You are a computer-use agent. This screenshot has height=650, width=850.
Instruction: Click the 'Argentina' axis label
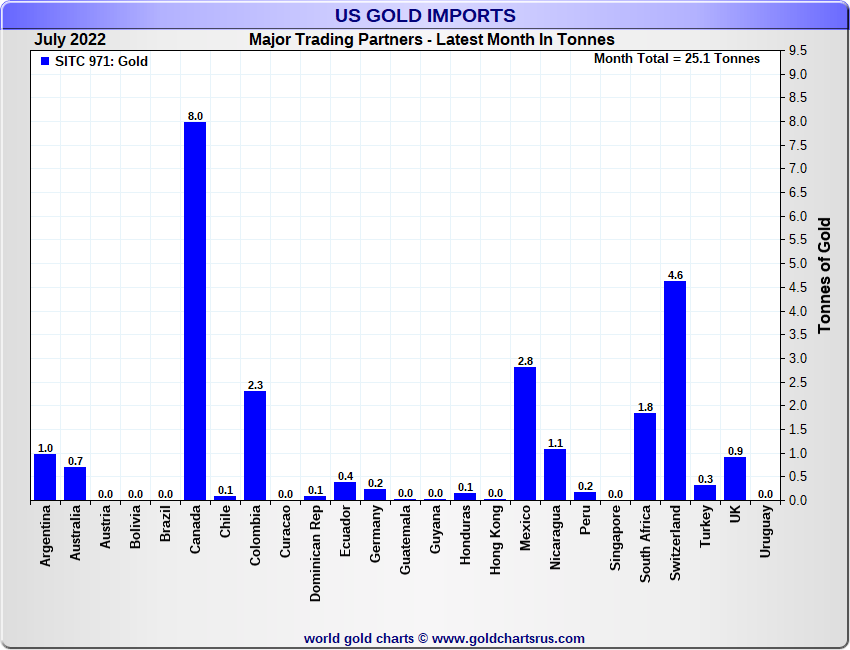tap(45, 536)
